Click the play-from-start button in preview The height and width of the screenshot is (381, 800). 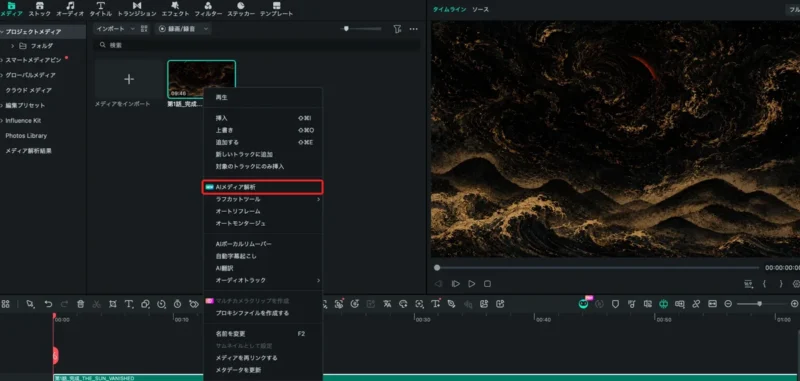click(x=456, y=284)
